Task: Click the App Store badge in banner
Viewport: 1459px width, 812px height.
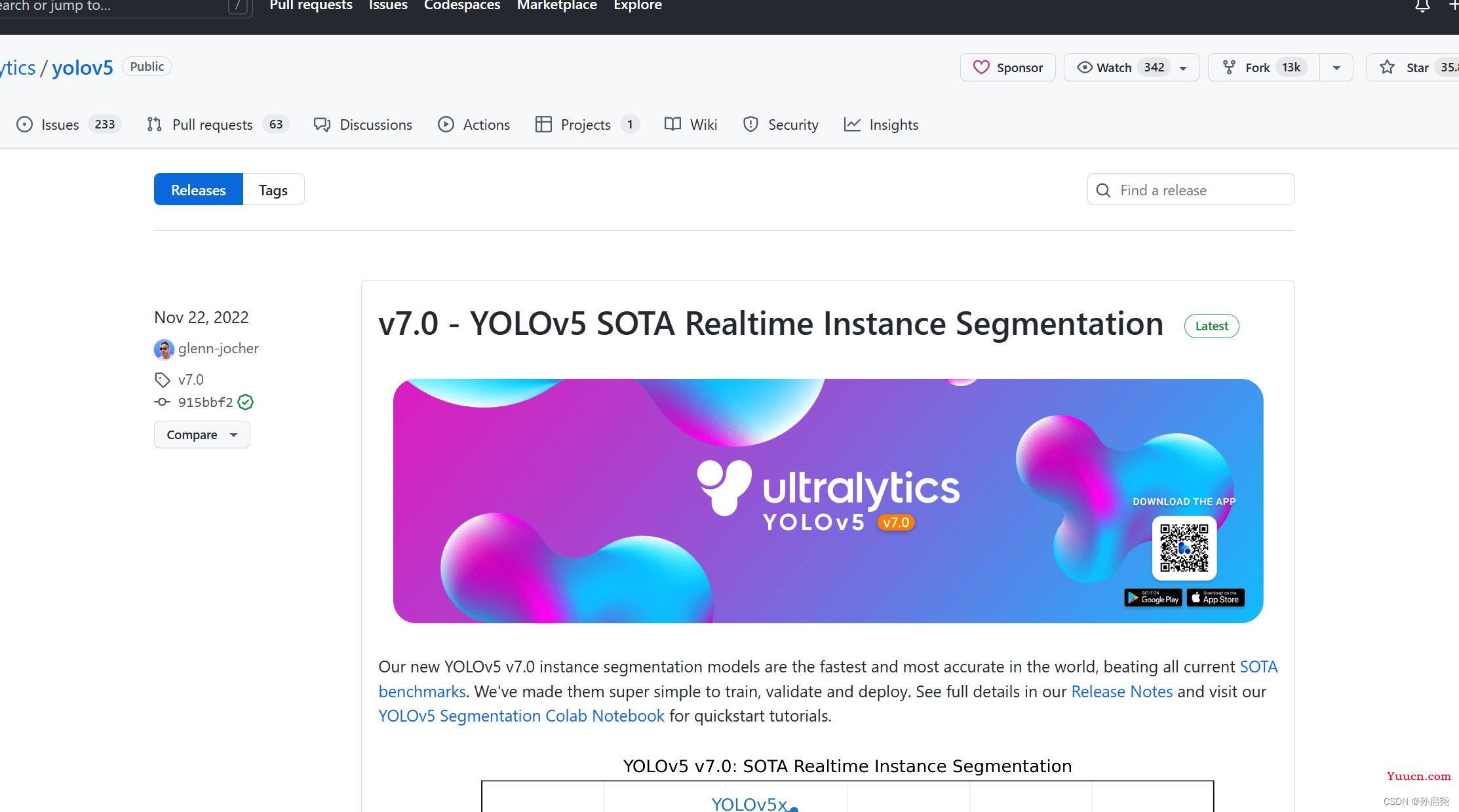Action: pyautogui.click(x=1216, y=598)
